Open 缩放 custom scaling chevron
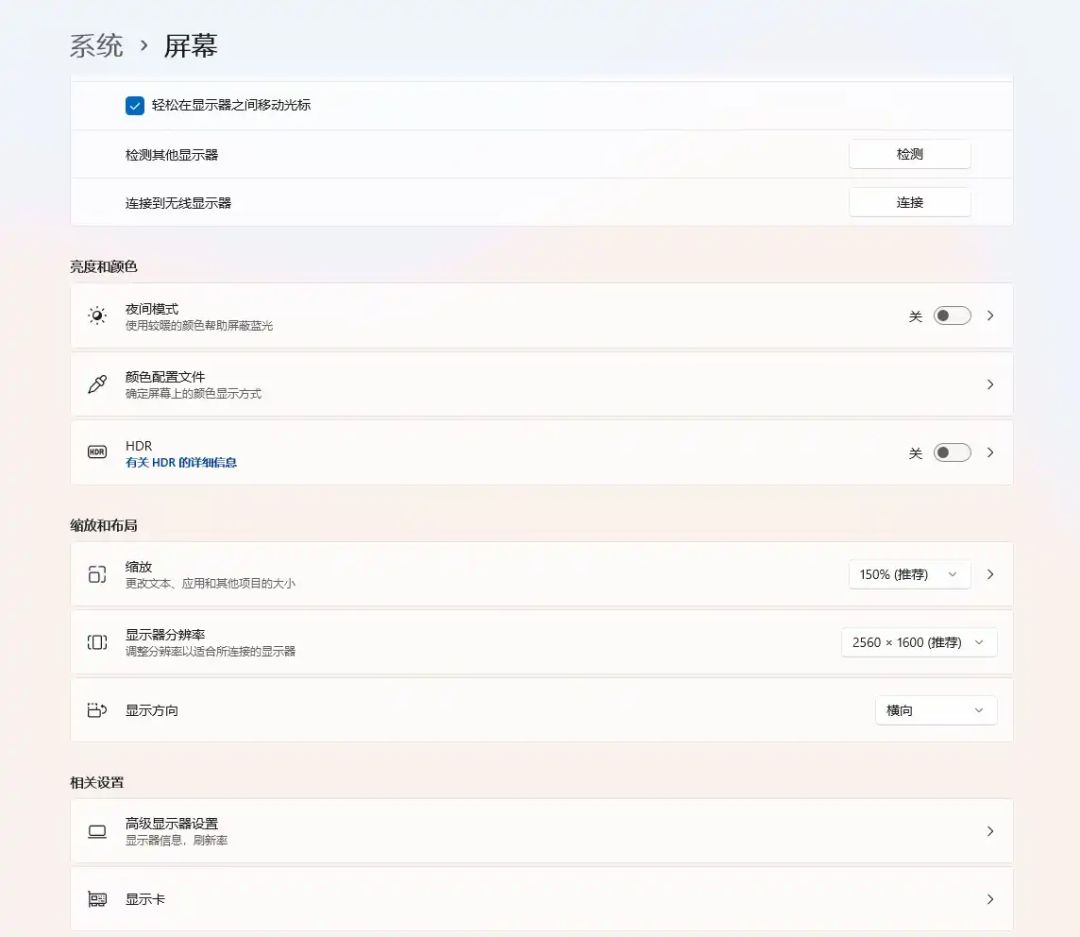Viewport: 1080px width, 937px height. pyautogui.click(x=990, y=574)
